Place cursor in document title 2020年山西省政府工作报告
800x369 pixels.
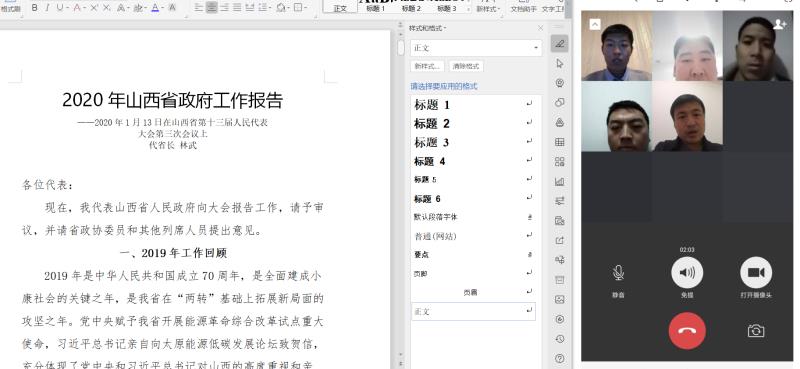172,100
